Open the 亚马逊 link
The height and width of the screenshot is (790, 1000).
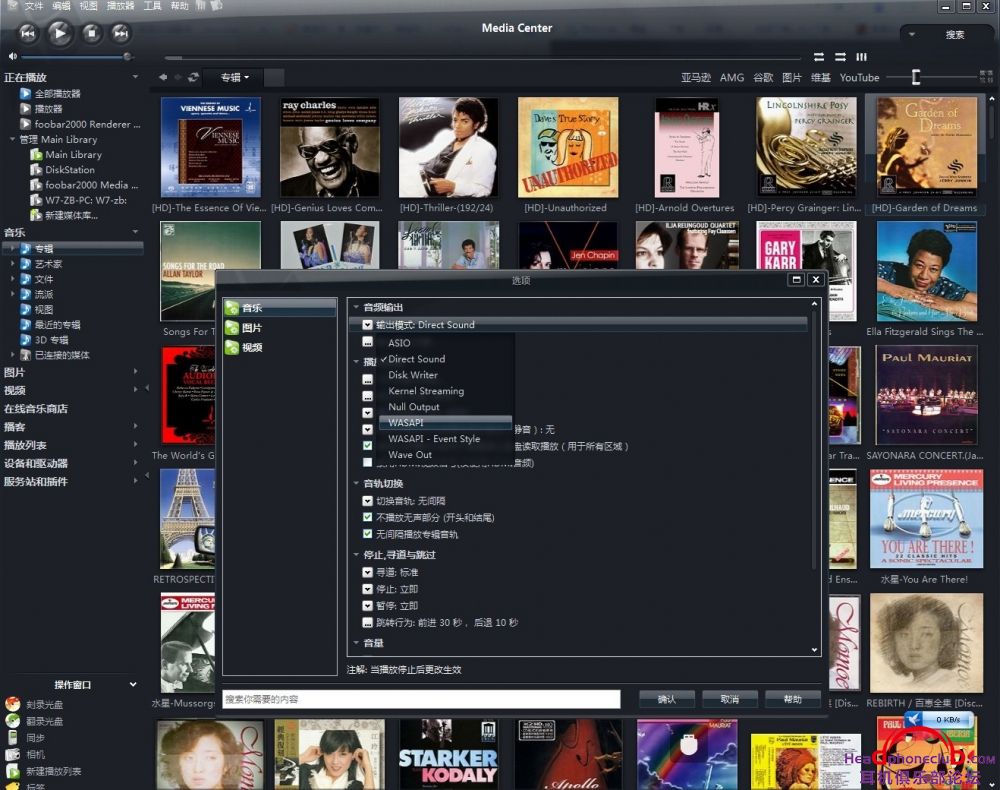coord(695,78)
